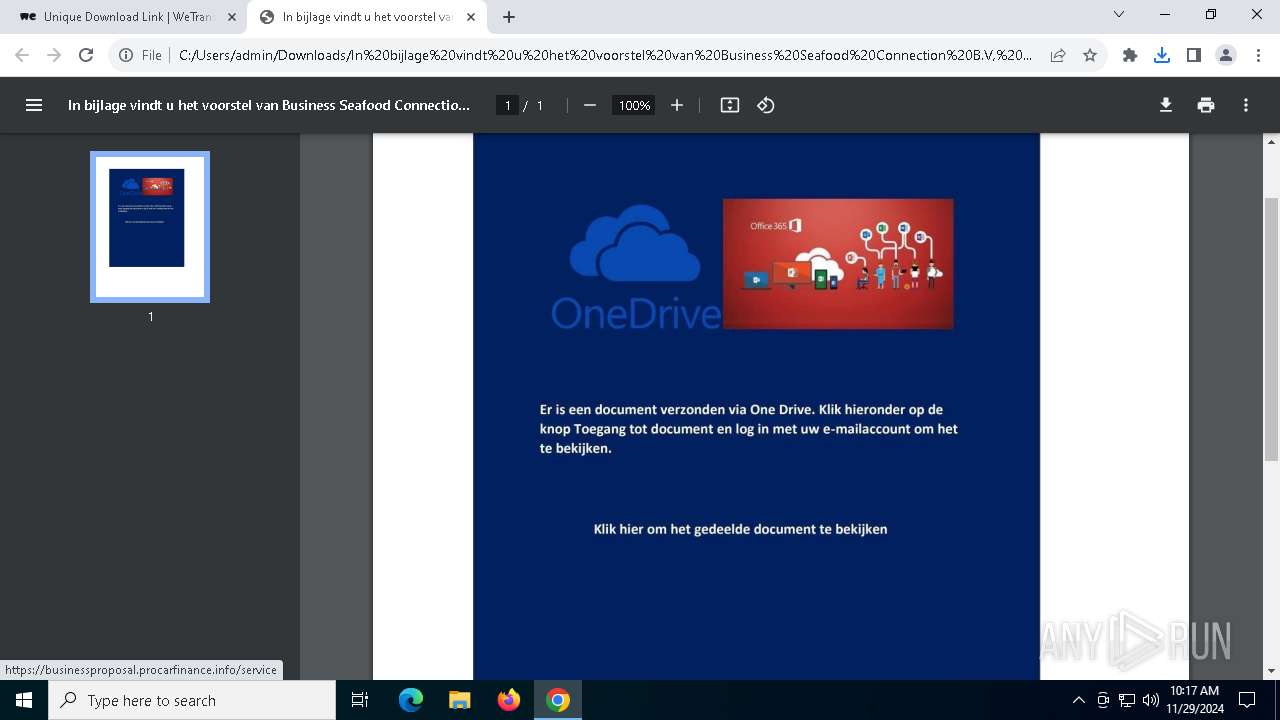Click 'Klik hier om het gedeelde document' link
The image size is (1280, 720).
[x=740, y=529]
